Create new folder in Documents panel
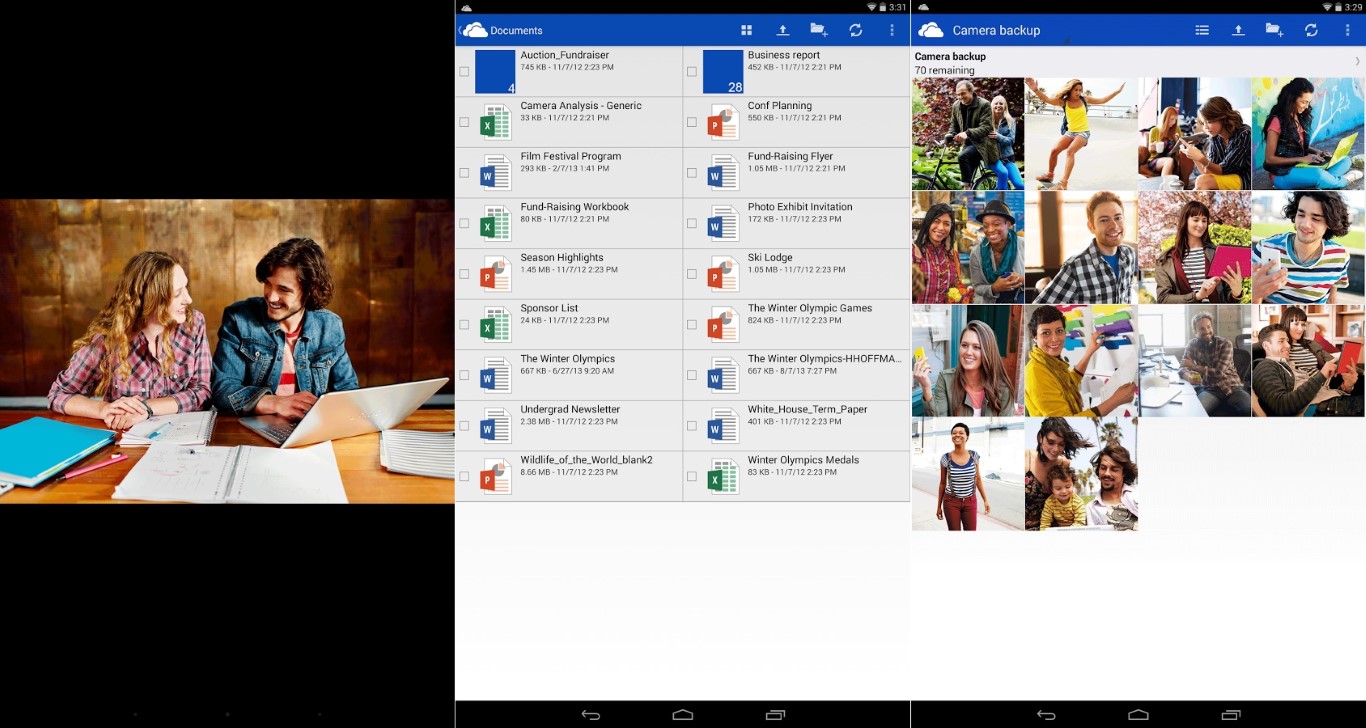 coord(819,31)
